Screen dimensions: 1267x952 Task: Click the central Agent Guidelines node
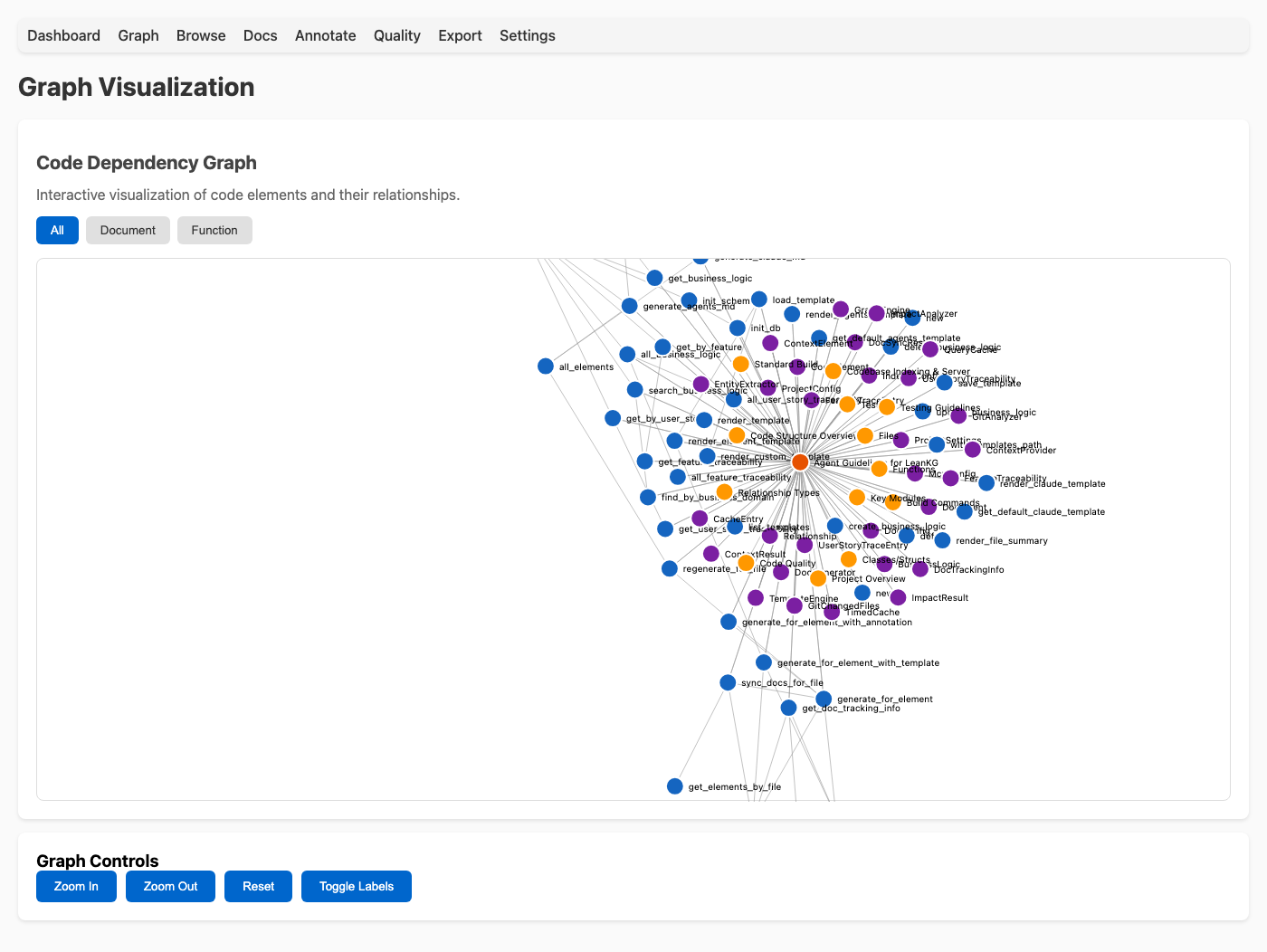pyautogui.click(x=800, y=462)
